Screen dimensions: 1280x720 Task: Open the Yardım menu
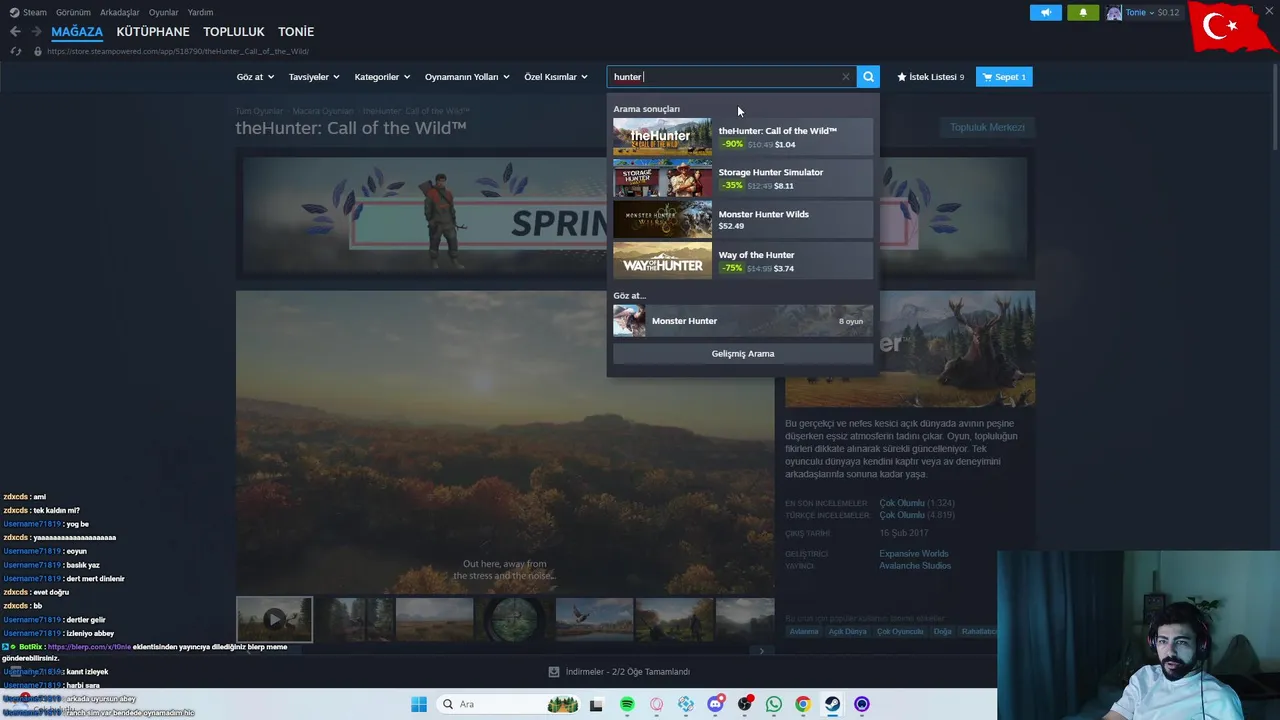point(200,12)
